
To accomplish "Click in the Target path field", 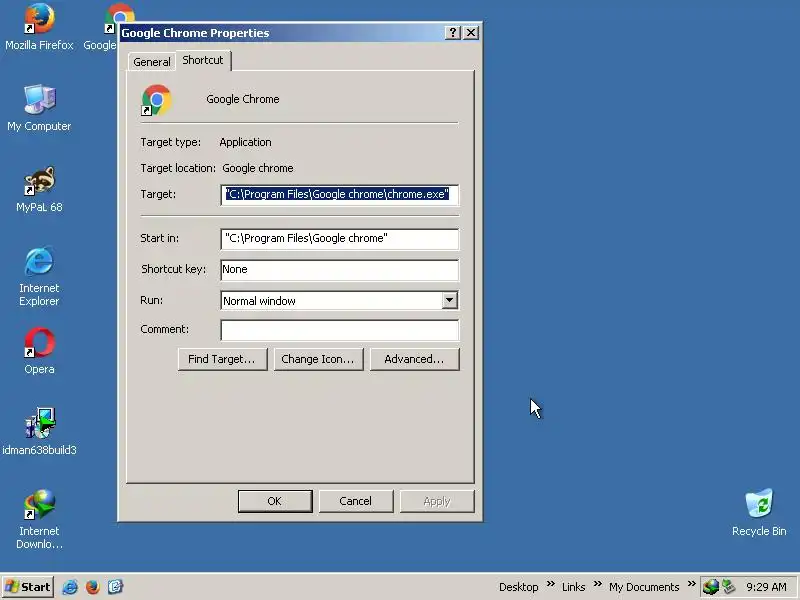I will point(339,195).
